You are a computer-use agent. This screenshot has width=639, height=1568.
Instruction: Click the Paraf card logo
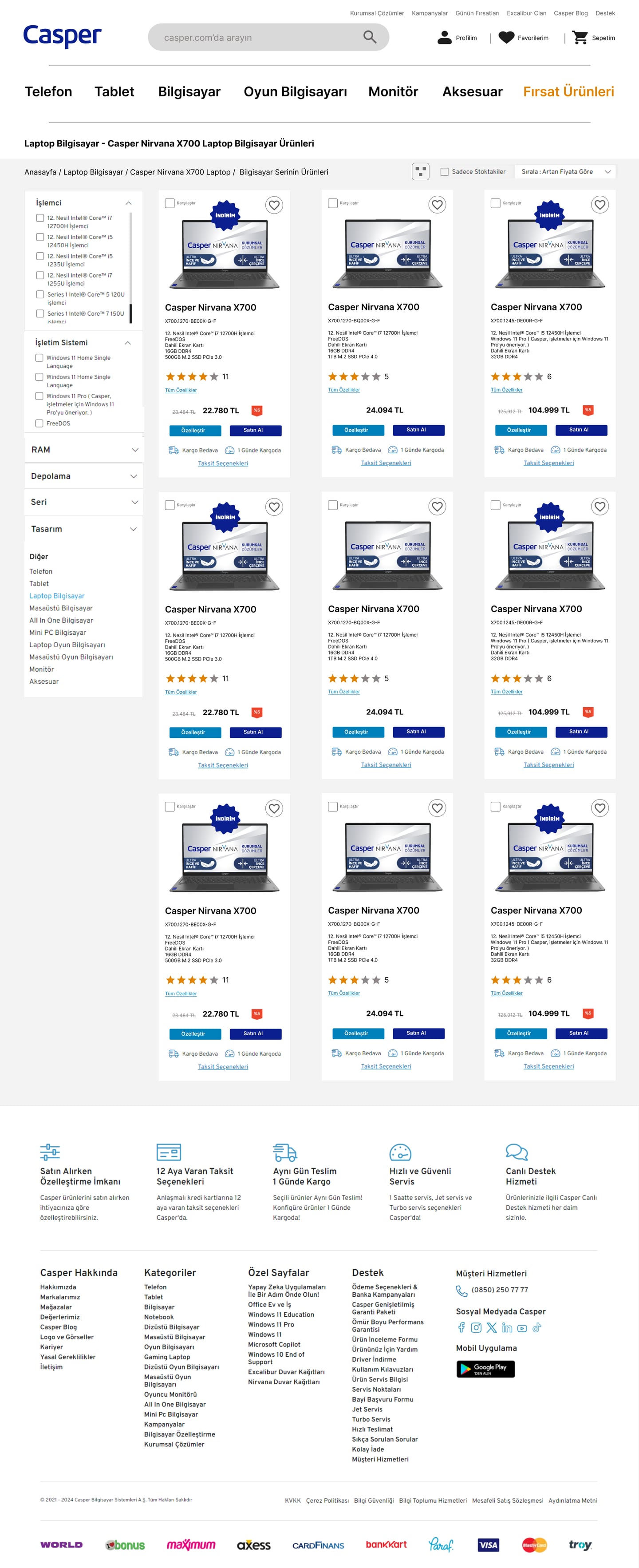441,1544
